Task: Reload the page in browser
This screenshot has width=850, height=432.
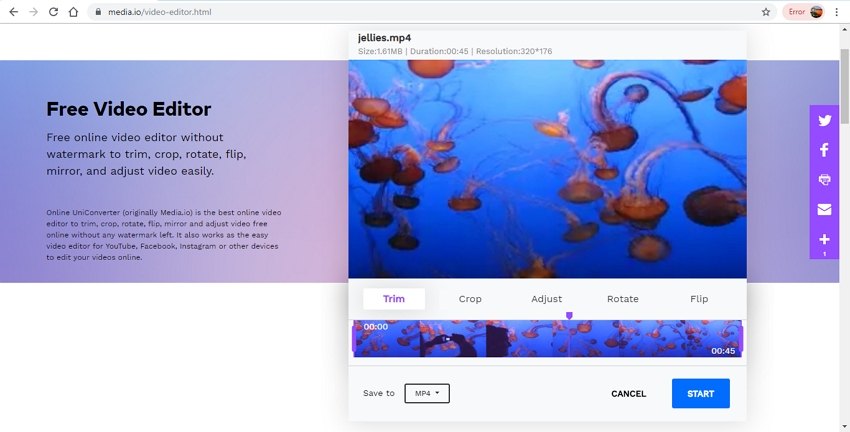Action: pyautogui.click(x=53, y=12)
